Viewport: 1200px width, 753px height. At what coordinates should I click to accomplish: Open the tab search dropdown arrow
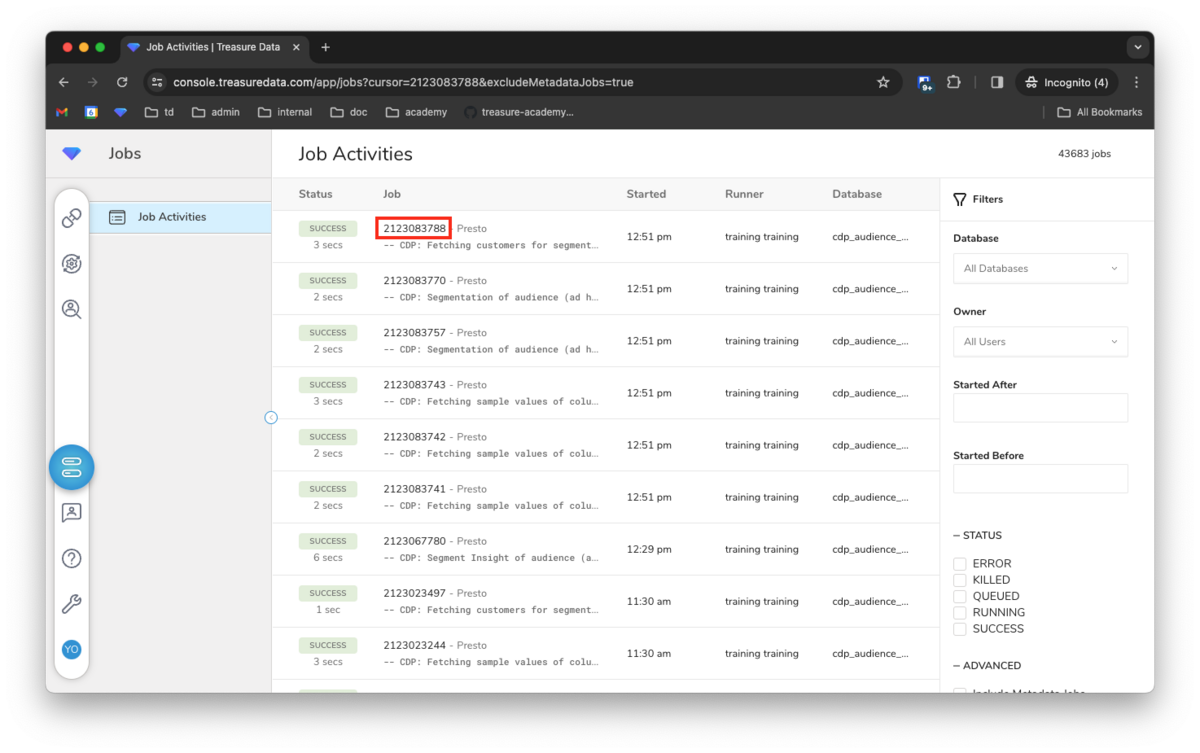pos(1137,47)
